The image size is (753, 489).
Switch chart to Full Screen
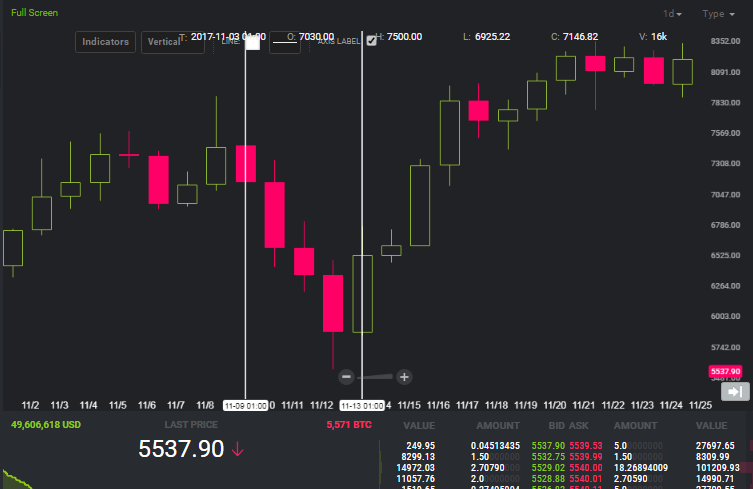point(35,13)
